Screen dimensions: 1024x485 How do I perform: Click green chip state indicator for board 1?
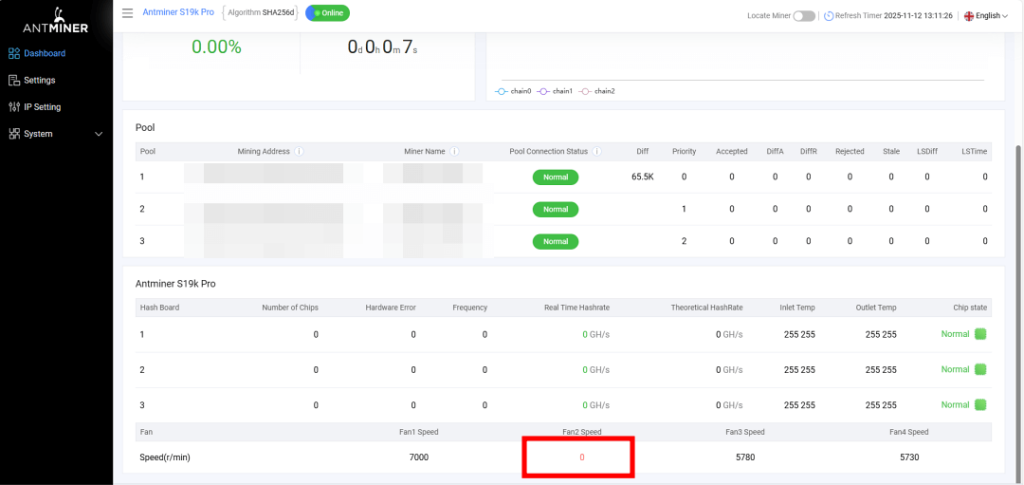click(981, 334)
